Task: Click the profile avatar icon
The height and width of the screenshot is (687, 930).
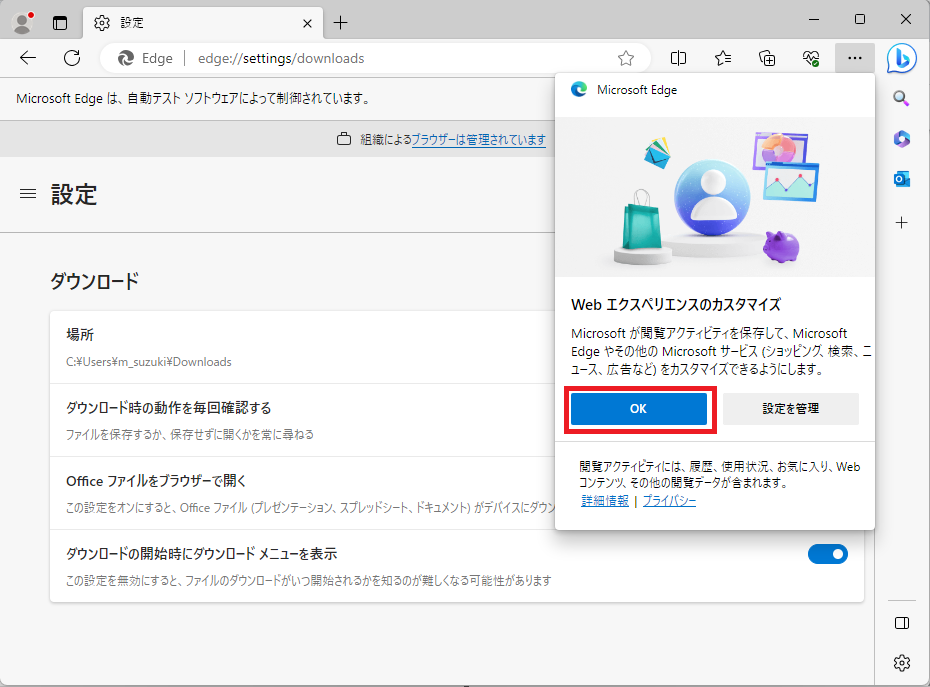Action: click(x=21, y=22)
